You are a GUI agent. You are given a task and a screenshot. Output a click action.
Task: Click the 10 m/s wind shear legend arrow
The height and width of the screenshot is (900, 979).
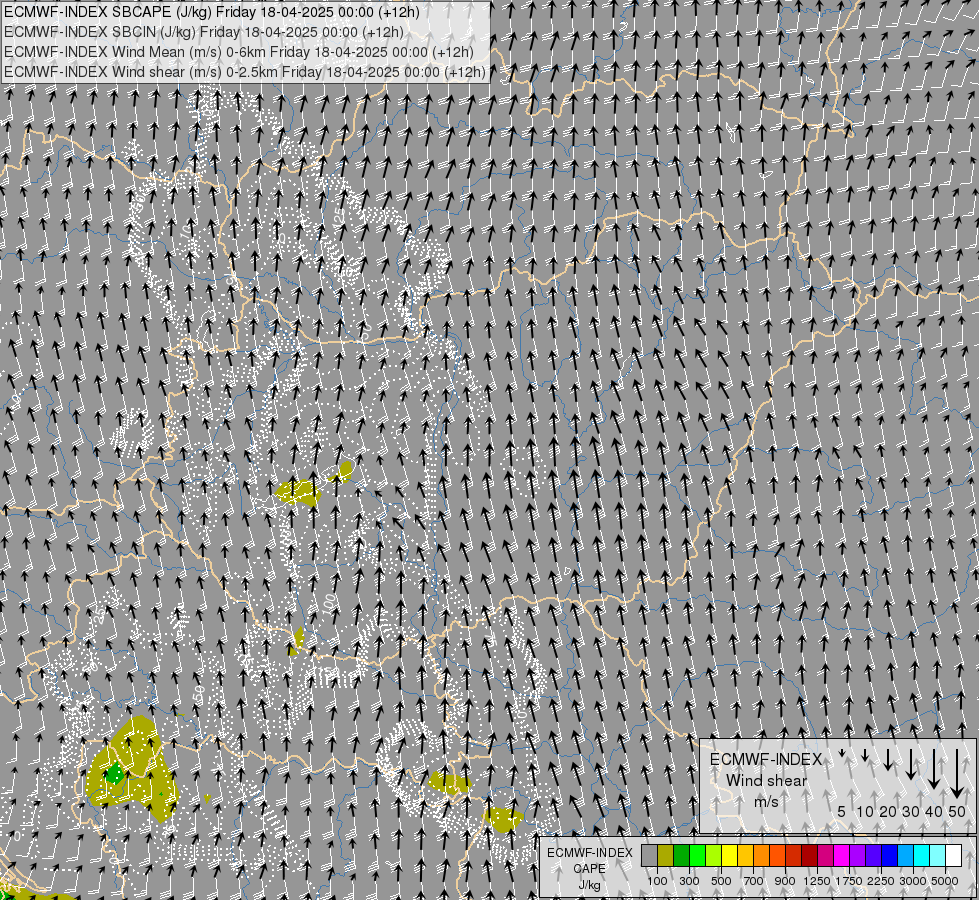(865, 756)
